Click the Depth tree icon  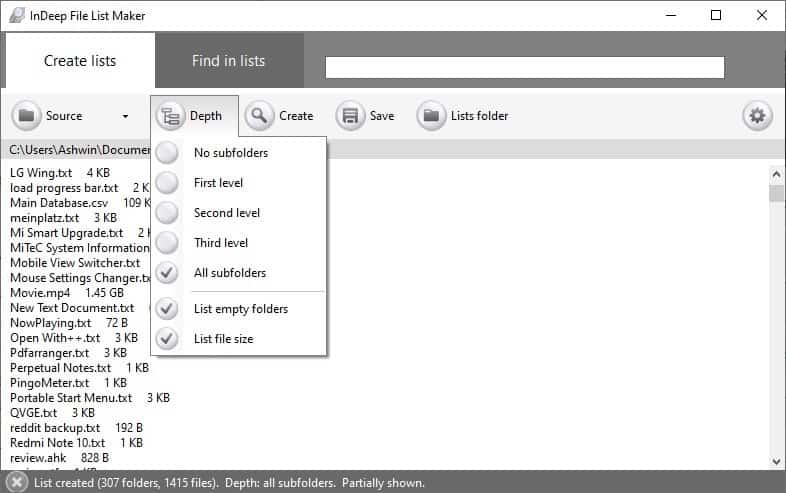[170, 116]
